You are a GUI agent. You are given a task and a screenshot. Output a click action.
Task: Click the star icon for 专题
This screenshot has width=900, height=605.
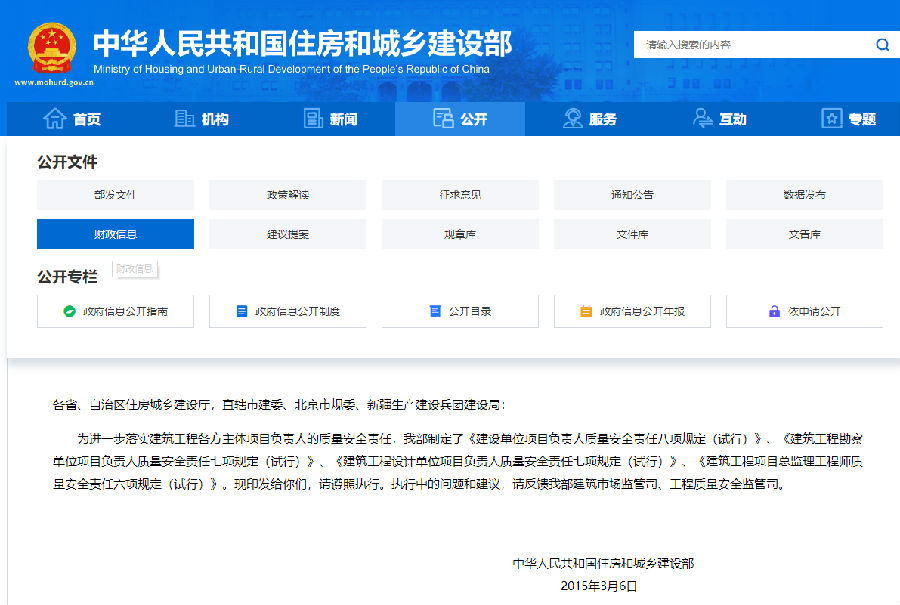pyautogui.click(x=832, y=119)
